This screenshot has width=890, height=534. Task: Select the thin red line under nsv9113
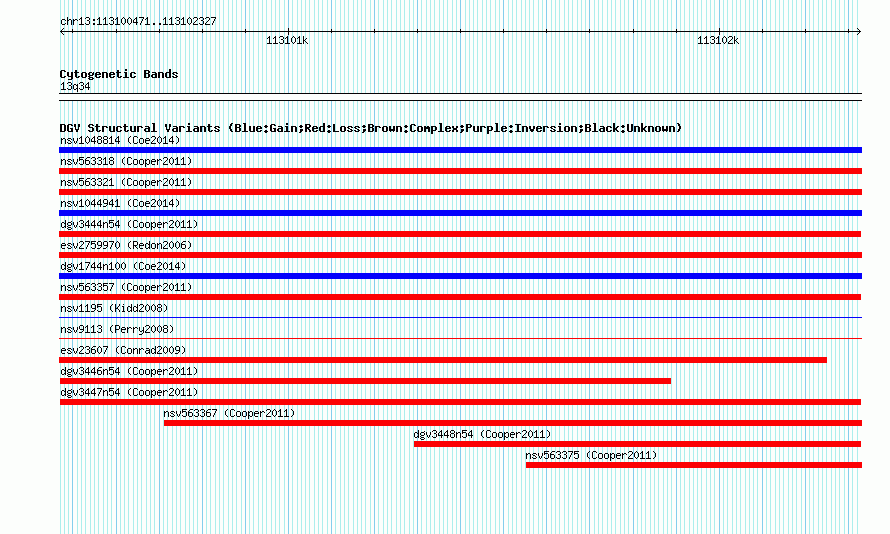(460, 339)
